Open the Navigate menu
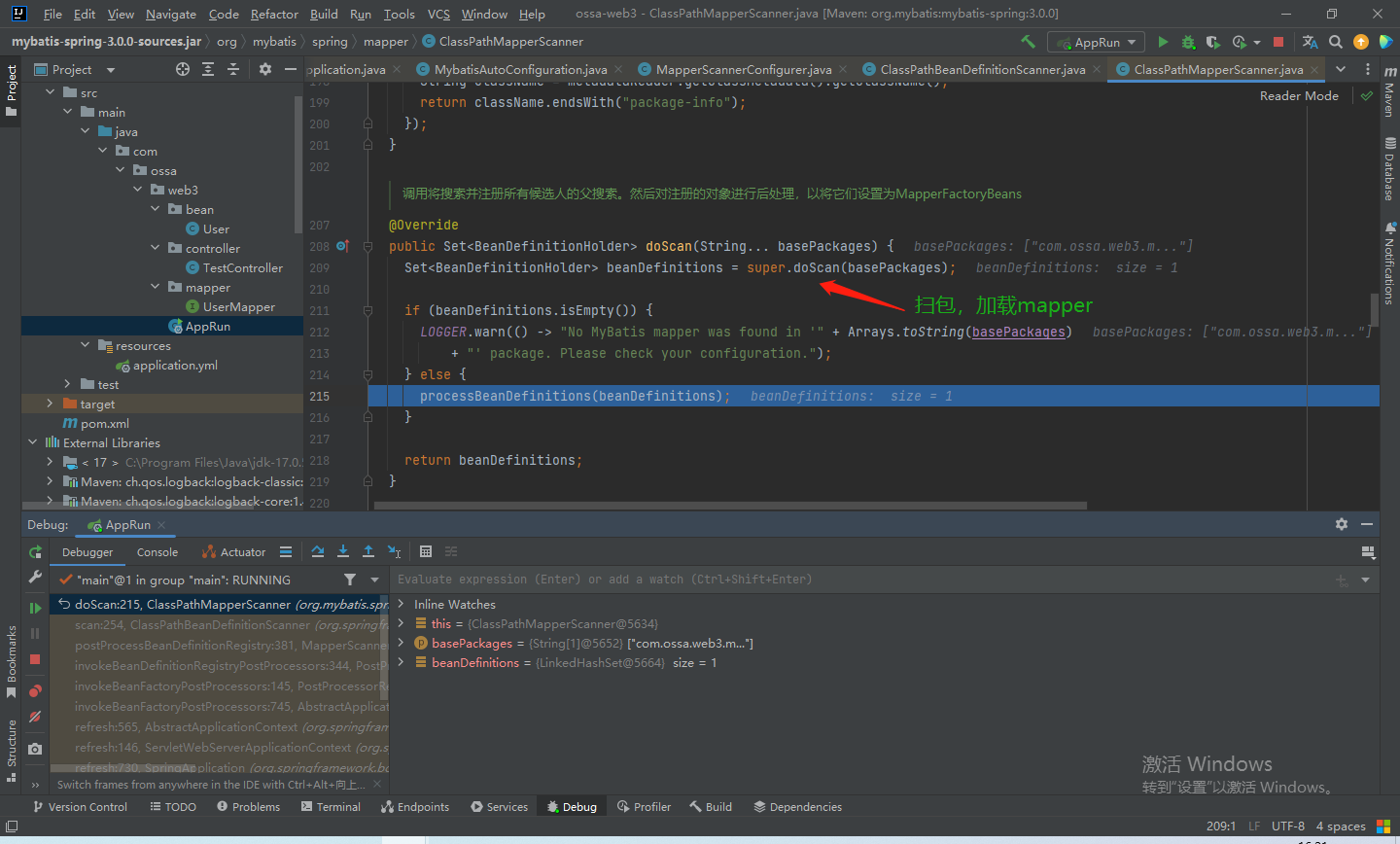This screenshot has height=844, width=1400. click(x=171, y=14)
